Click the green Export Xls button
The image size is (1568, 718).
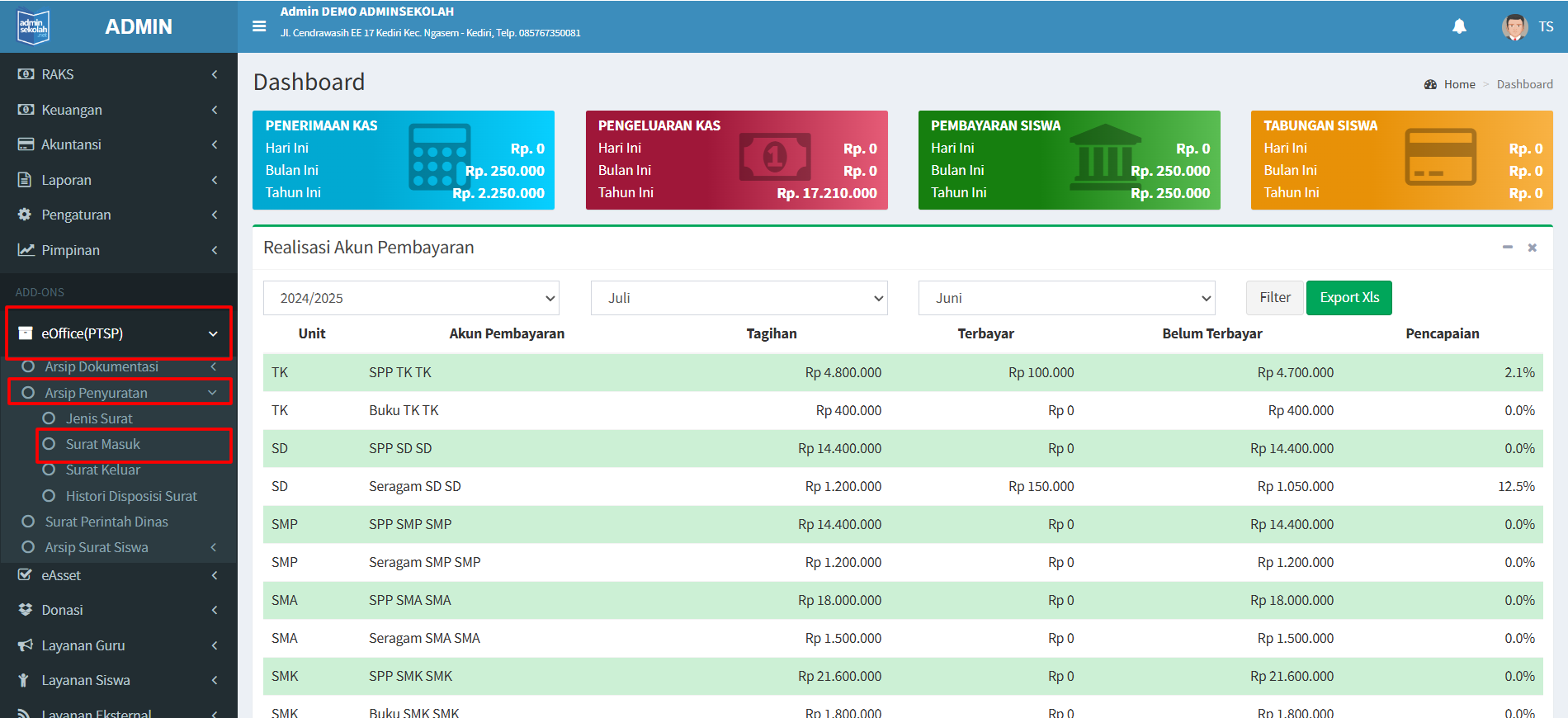[1348, 298]
